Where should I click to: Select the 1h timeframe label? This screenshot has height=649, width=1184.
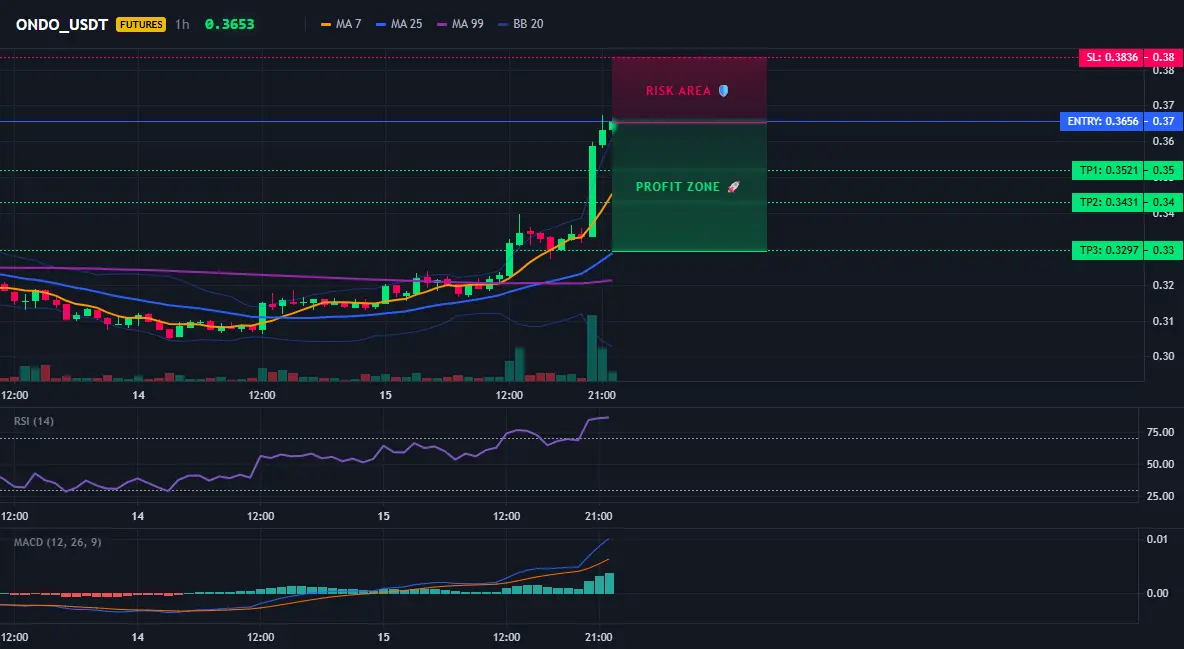coord(182,24)
